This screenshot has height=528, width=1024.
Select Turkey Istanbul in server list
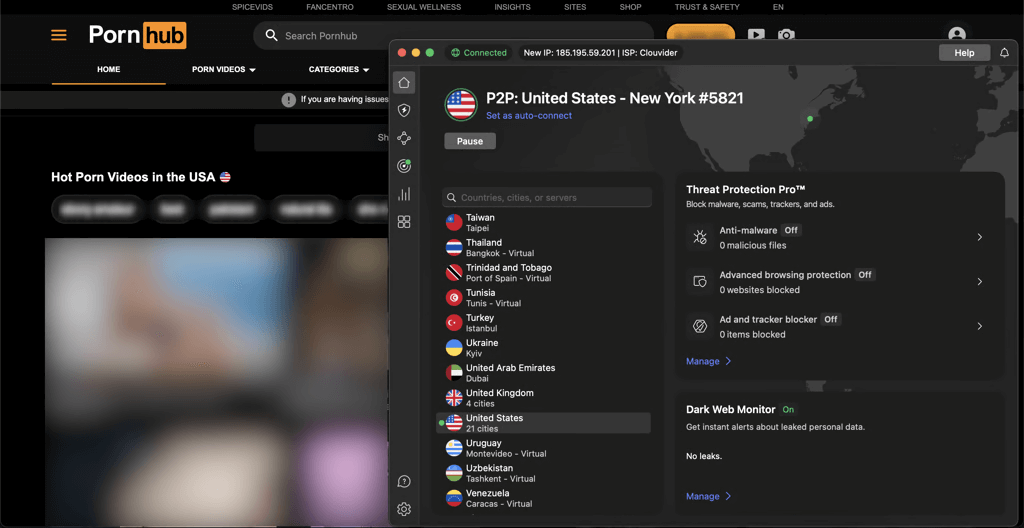543,323
